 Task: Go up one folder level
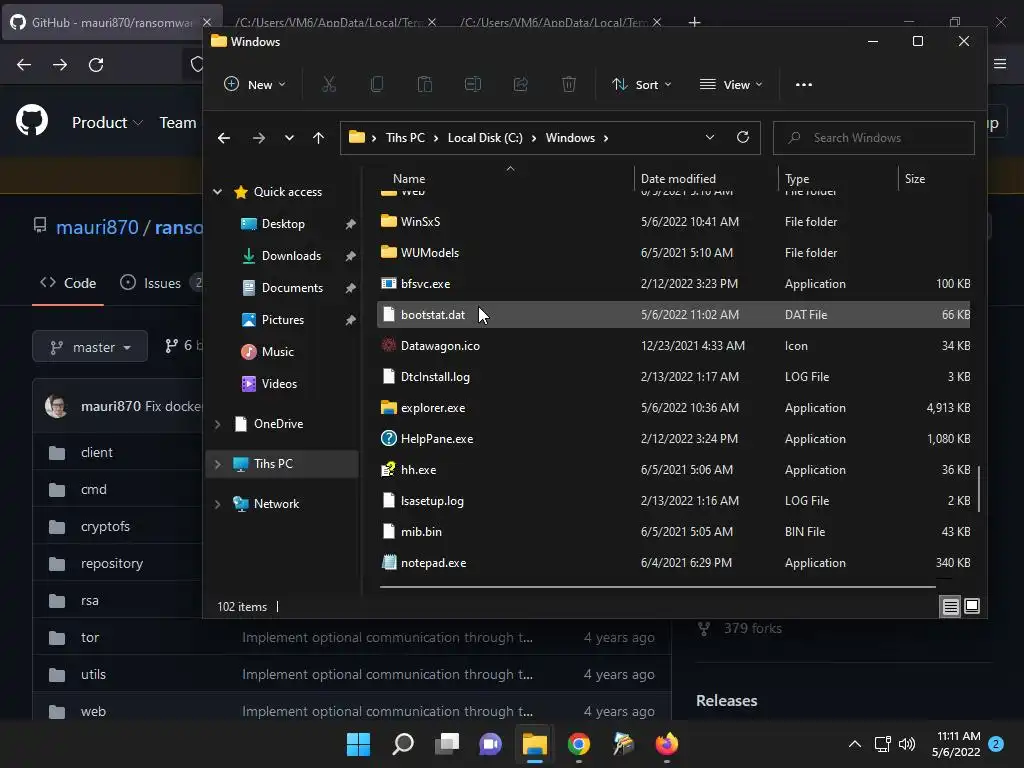[x=318, y=138]
